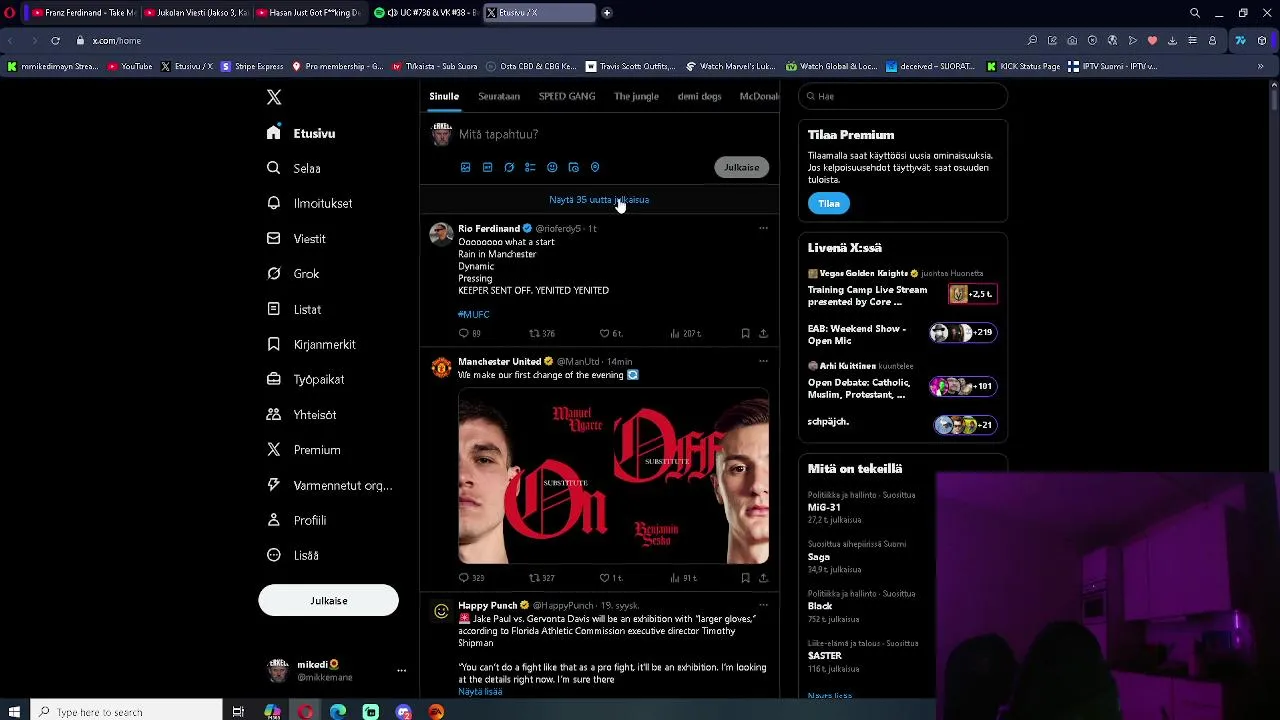Open Kirjanmerkit bookmarks

[310, 344]
